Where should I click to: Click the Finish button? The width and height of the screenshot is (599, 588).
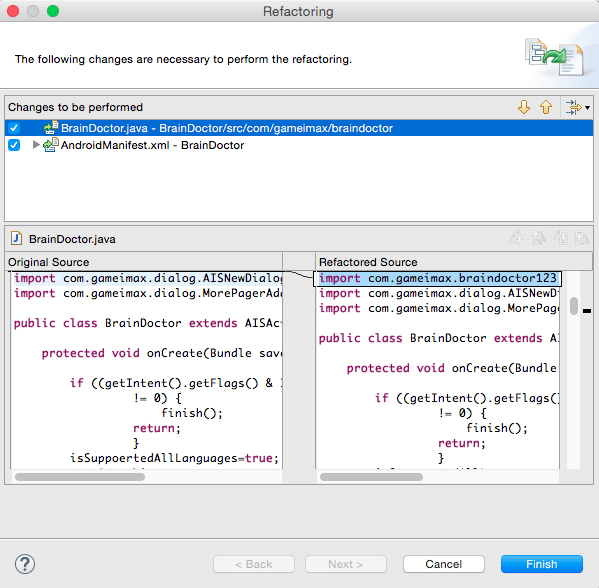[542, 564]
